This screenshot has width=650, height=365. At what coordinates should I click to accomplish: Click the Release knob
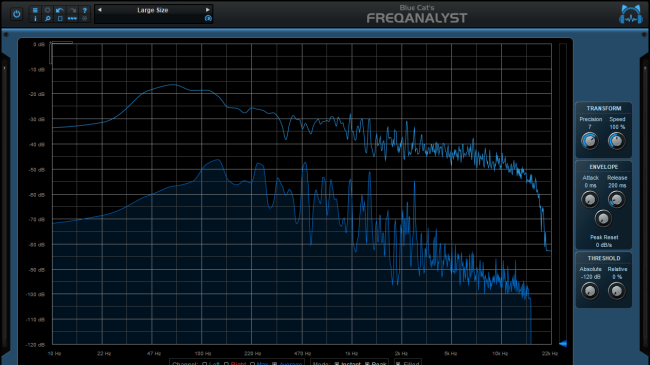click(x=616, y=200)
